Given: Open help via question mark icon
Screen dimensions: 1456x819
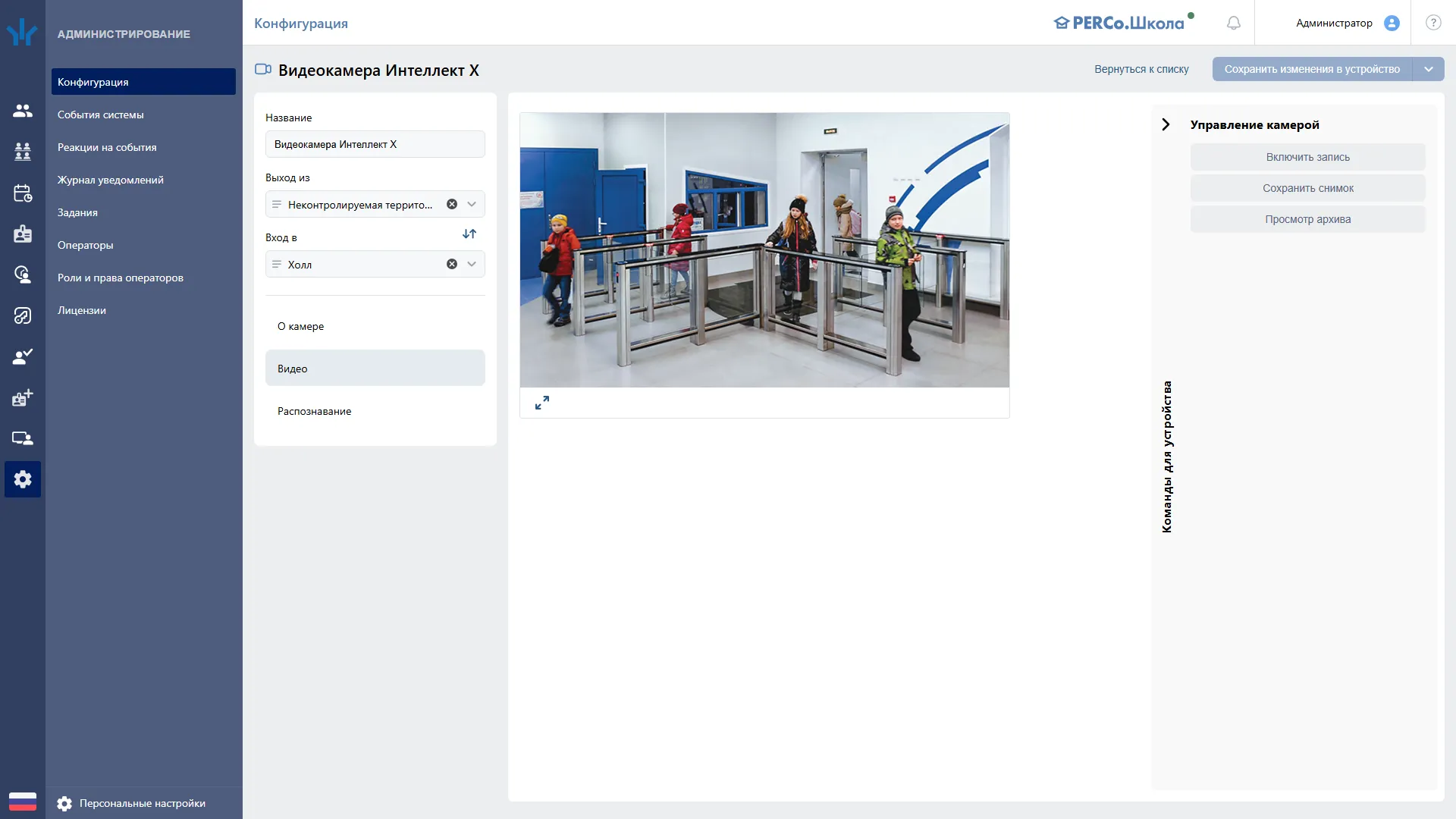Looking at the screenshot, I should (1433, 23).
